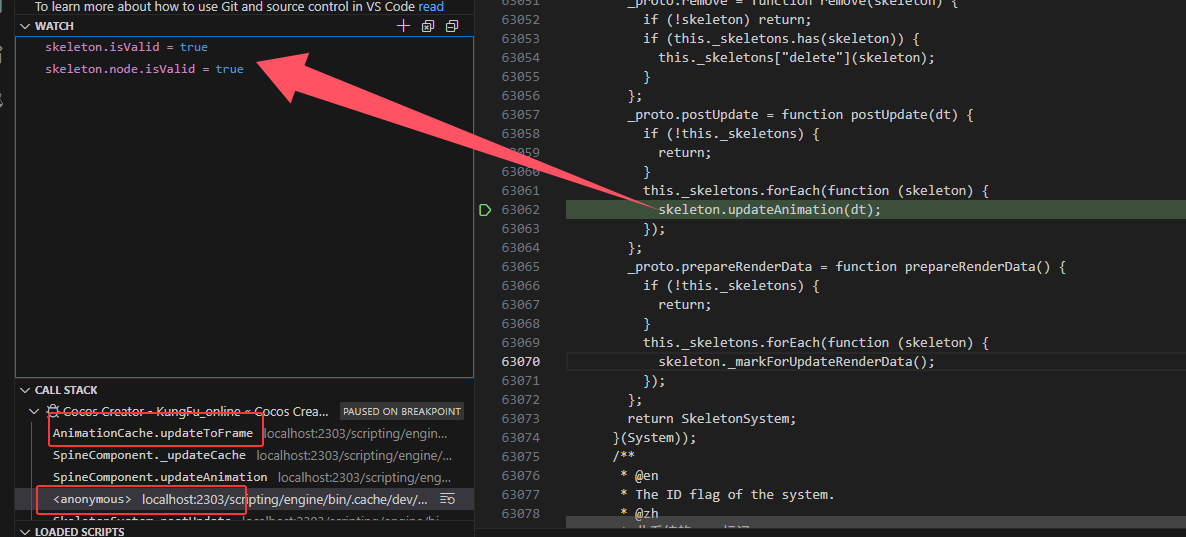The height and width of the screenshot is (537, 1186).
Task: Click the '* The ID flag of the system.' comment
Action: tap(727, 495)
